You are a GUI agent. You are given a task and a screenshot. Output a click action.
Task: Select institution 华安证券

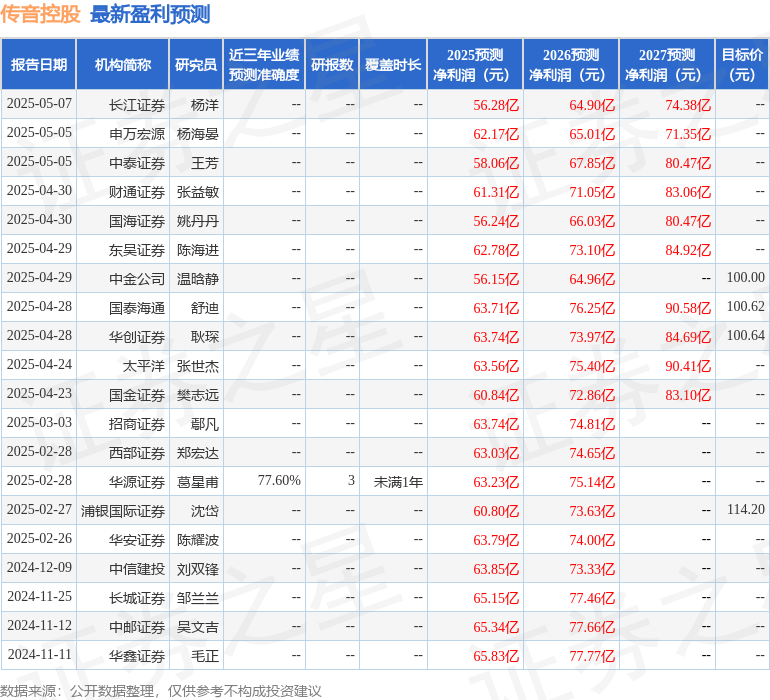click(x=137, y=540)
